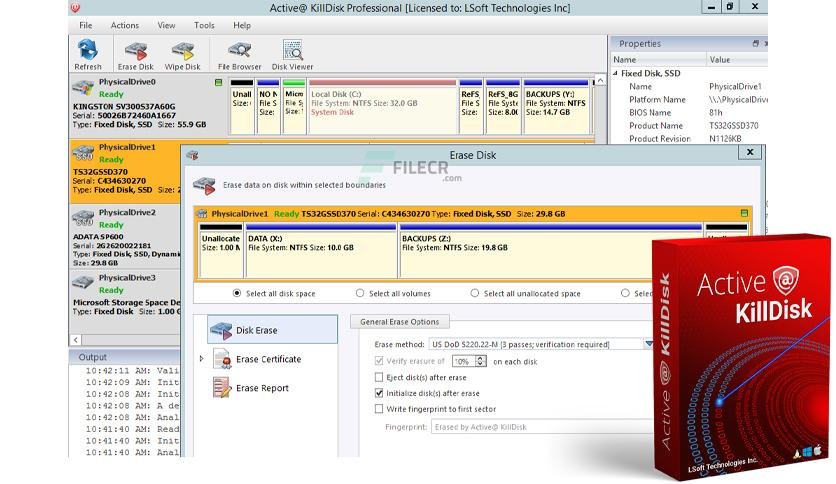Click the 'BIOS Name' property row
The image size is (836, 484).
[x=689, y=112]
